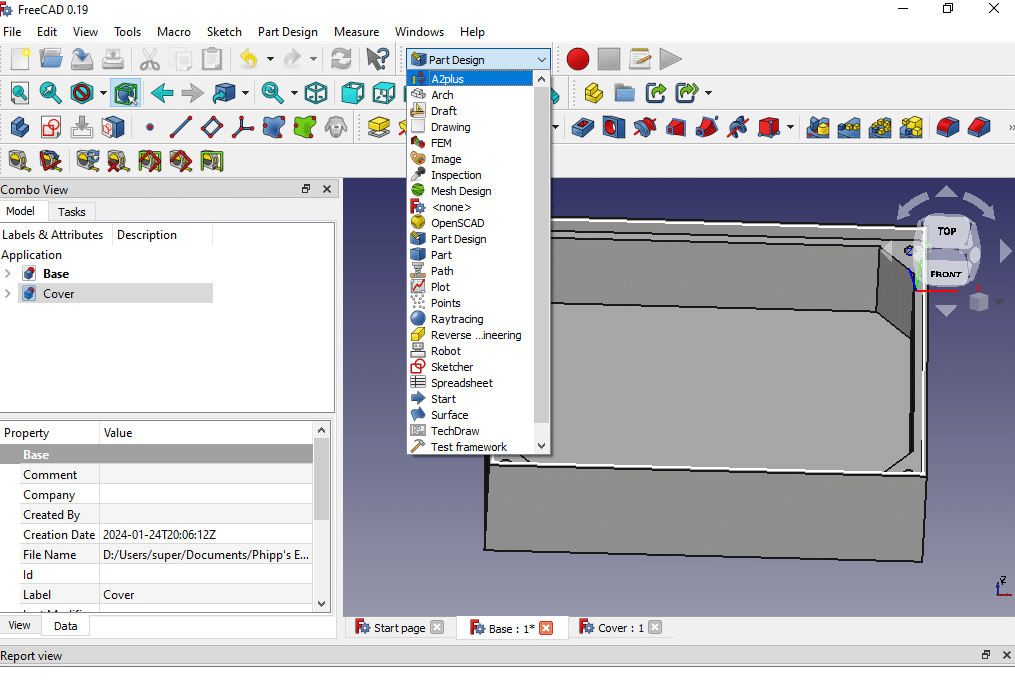Click the Hole tool icon
The height and width of the screenshot is (683, 1015).
tap(614, 127)
